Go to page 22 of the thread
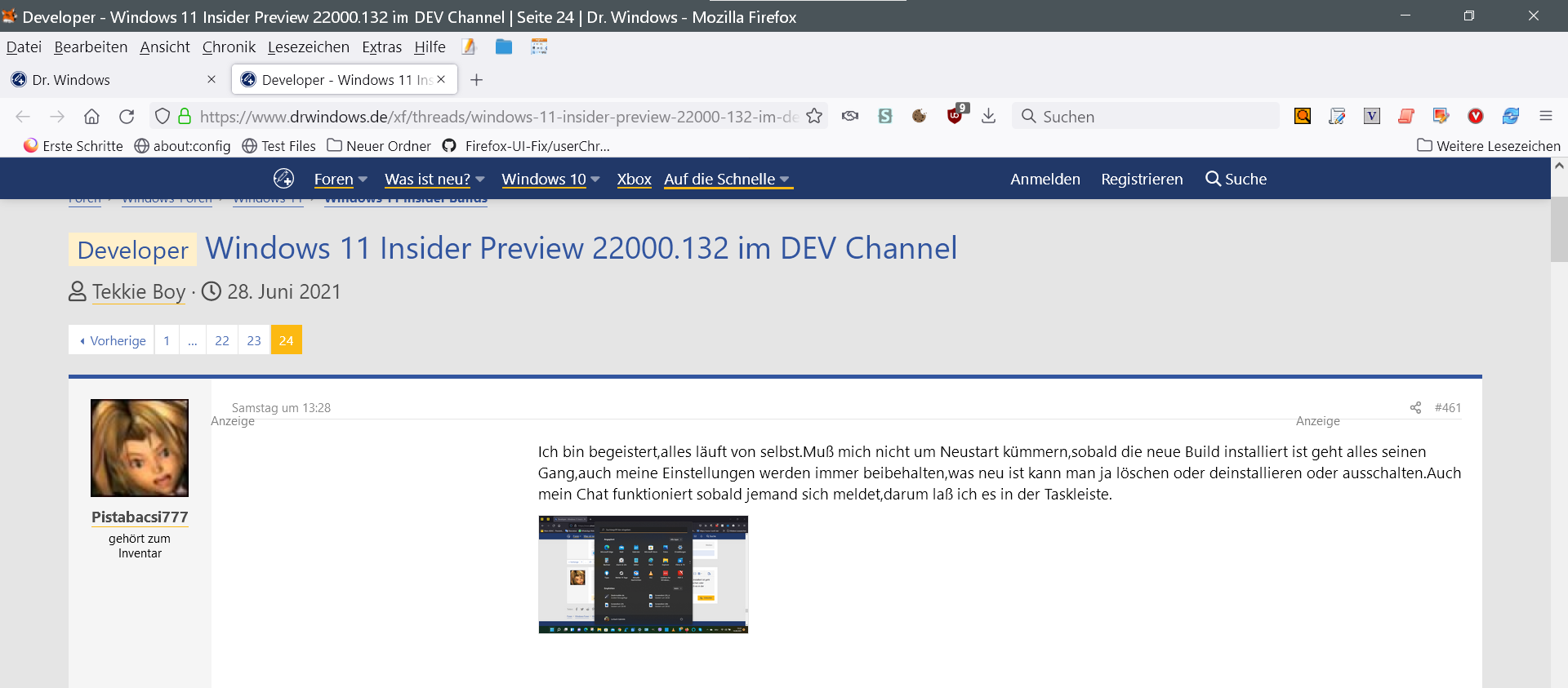 pos(222,340)
